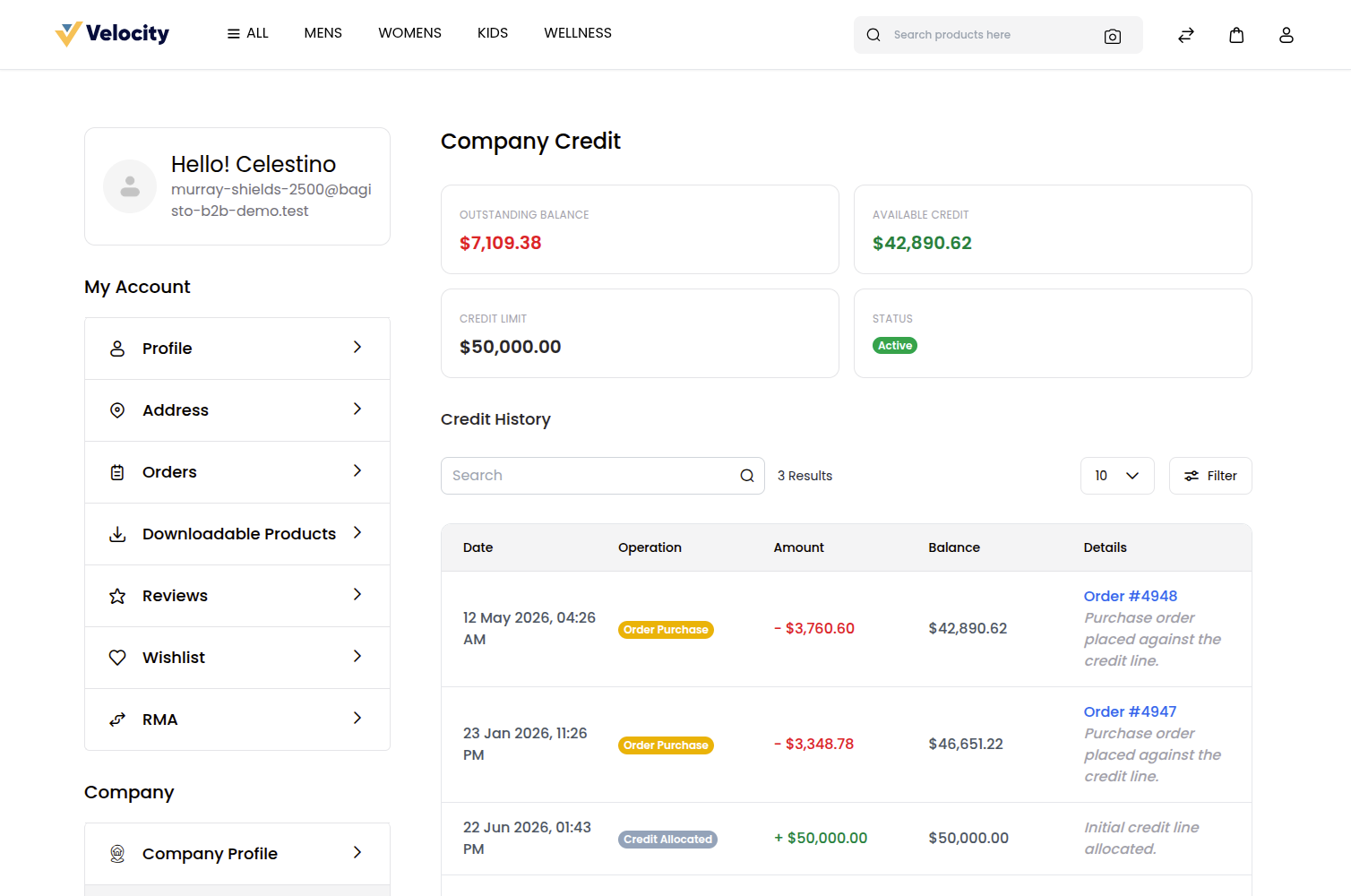Open the WOMENS menu
Image resolution: width=1351 pixels, height=896 pixels.
click(x=409, y=33)
